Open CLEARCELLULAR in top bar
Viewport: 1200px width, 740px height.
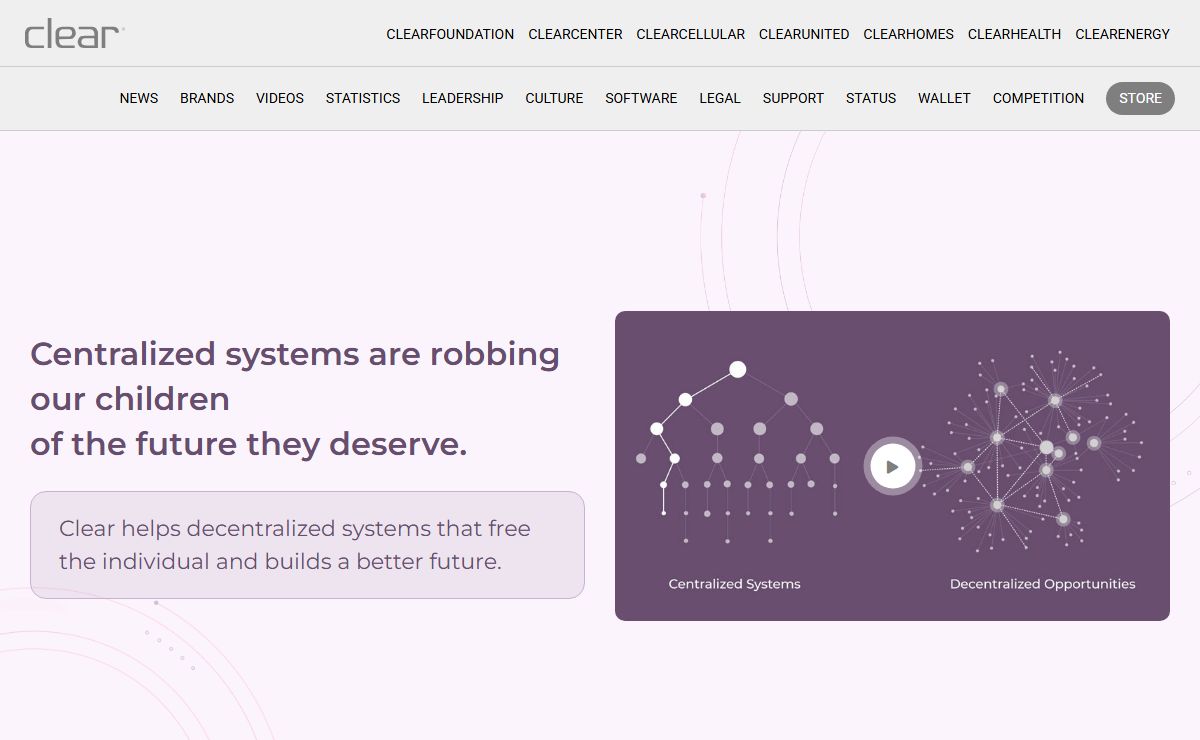click(x=690, y=34)
